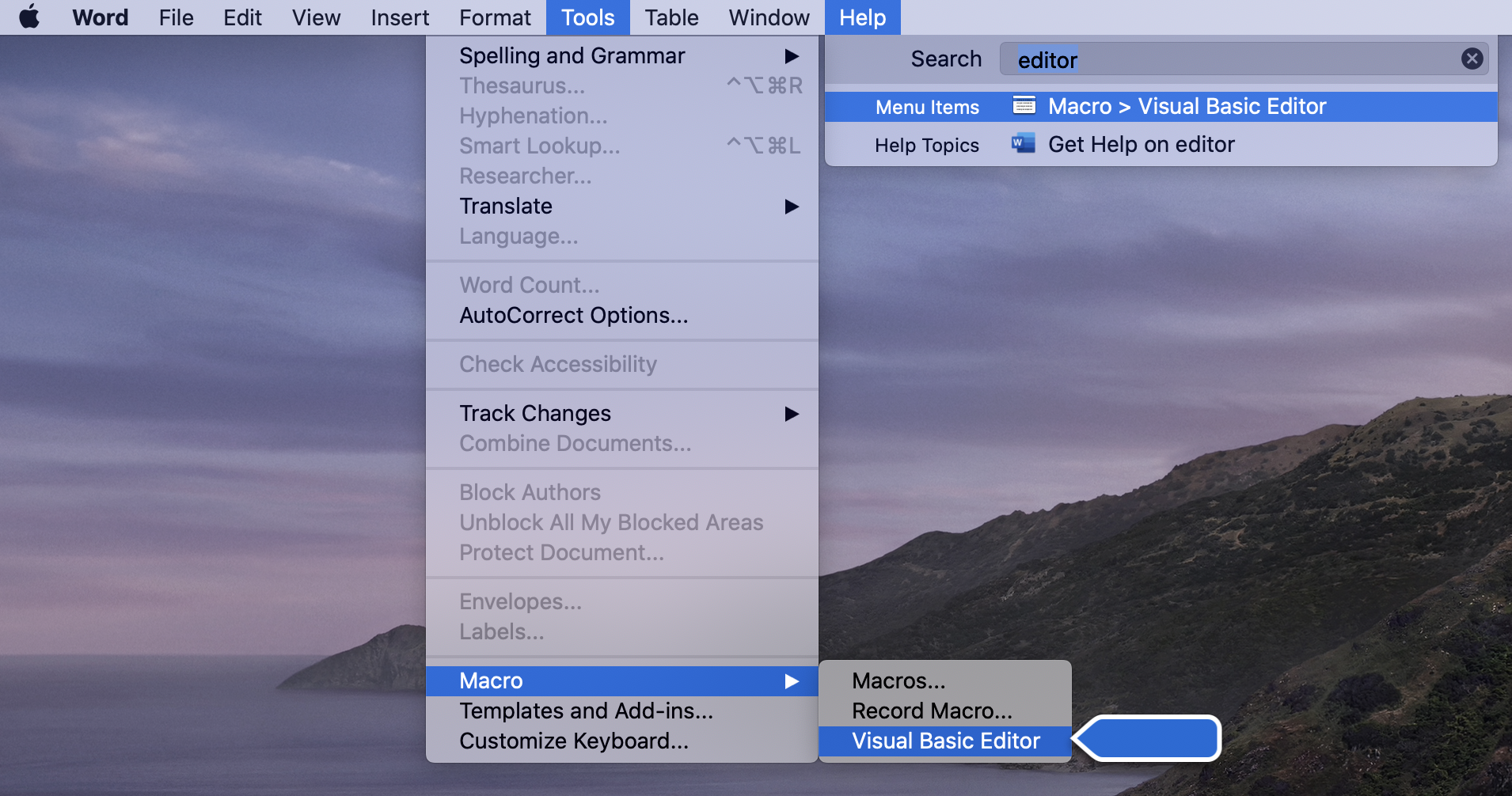Screen dimensions: 1512x796
Task: Expand the Track Changes submenu arrow
Action: 792,414
